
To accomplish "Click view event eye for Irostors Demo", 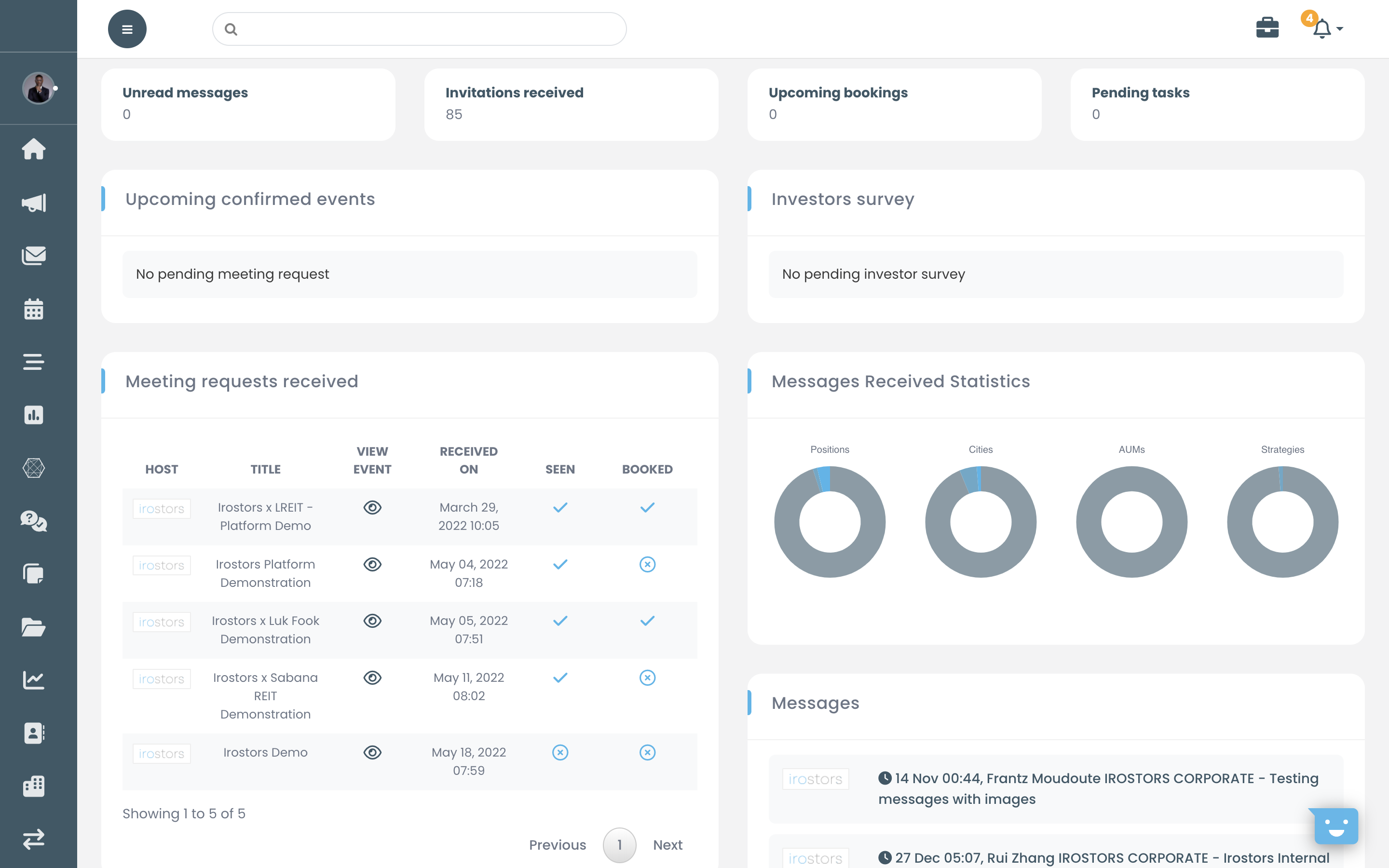I will coord(372,752).
